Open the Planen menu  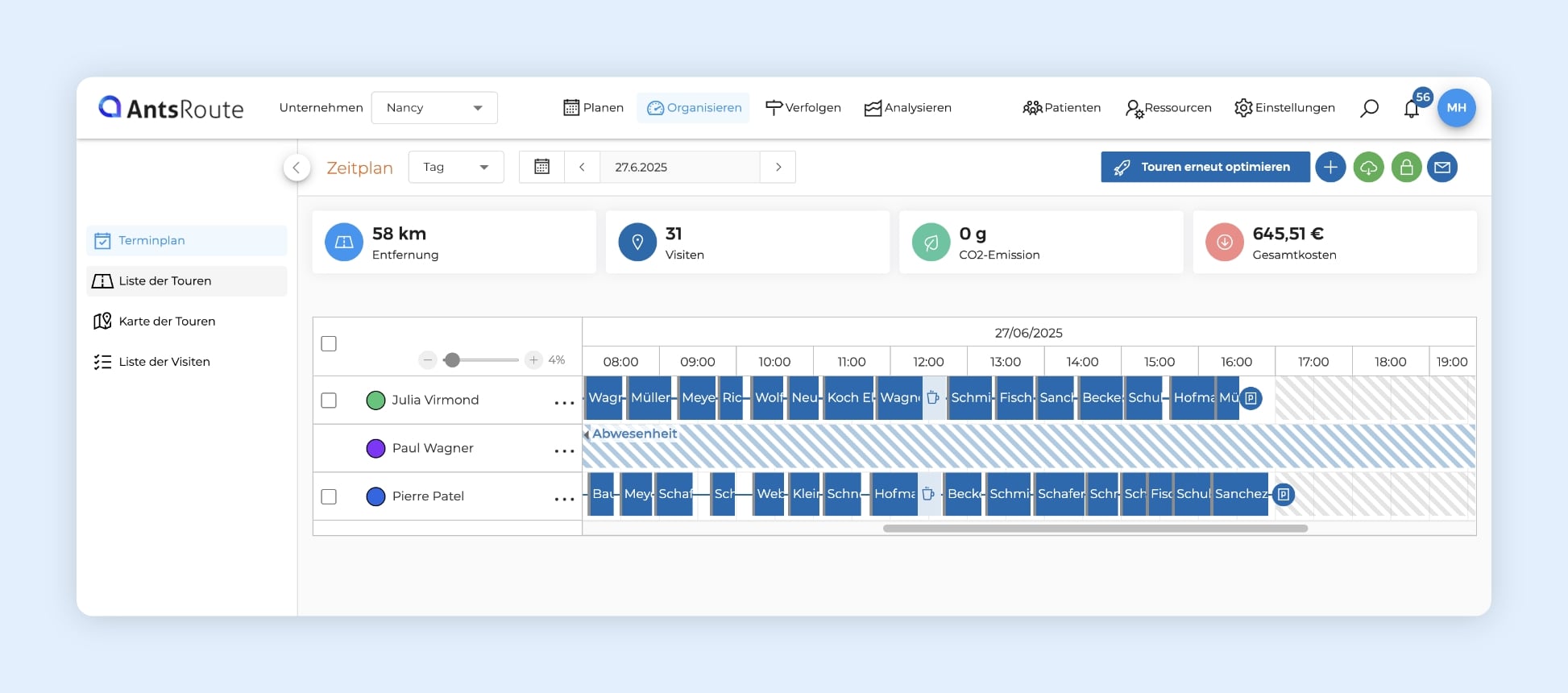tap(593, 108)
